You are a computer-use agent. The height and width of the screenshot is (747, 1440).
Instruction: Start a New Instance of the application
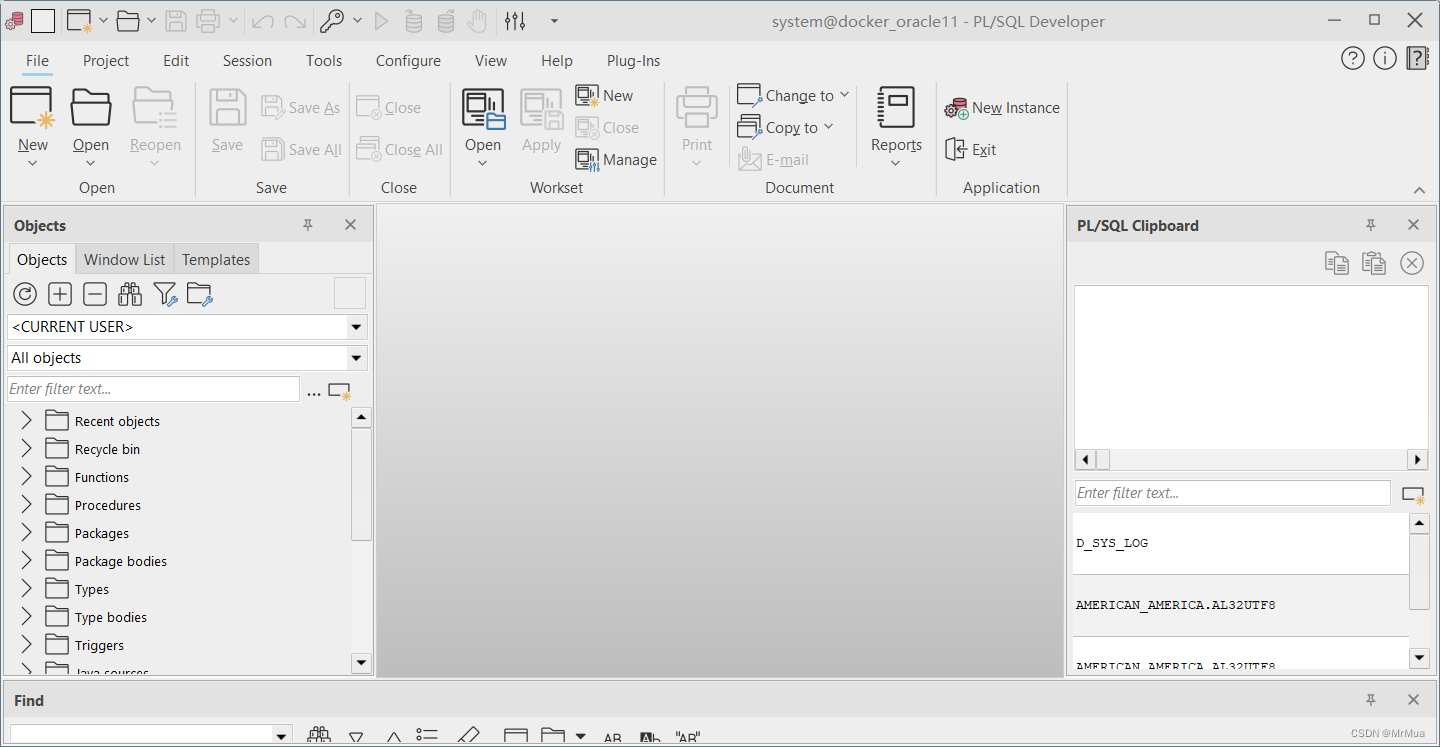pyautogui.click(x=1002, y=108)
